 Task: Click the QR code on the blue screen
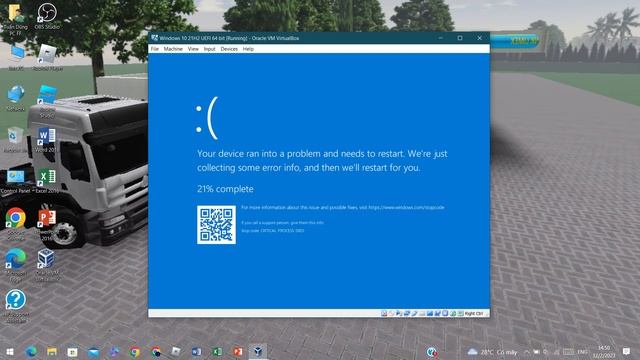coord(216,225)
